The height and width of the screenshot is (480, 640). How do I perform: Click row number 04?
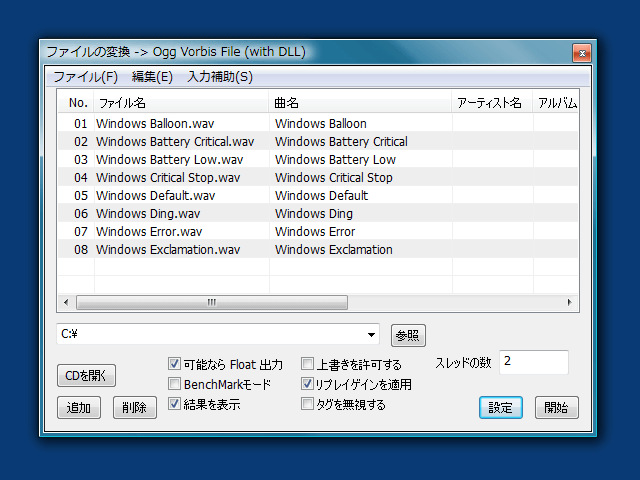(81, 177)
